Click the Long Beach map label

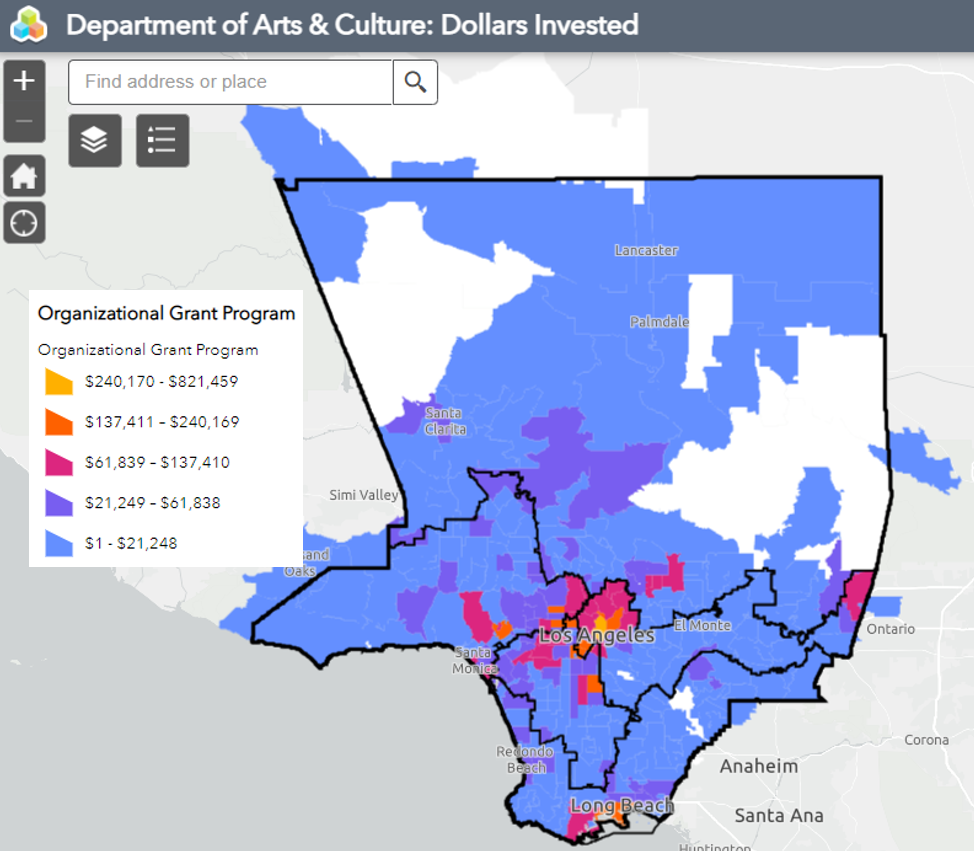(621, 805)
